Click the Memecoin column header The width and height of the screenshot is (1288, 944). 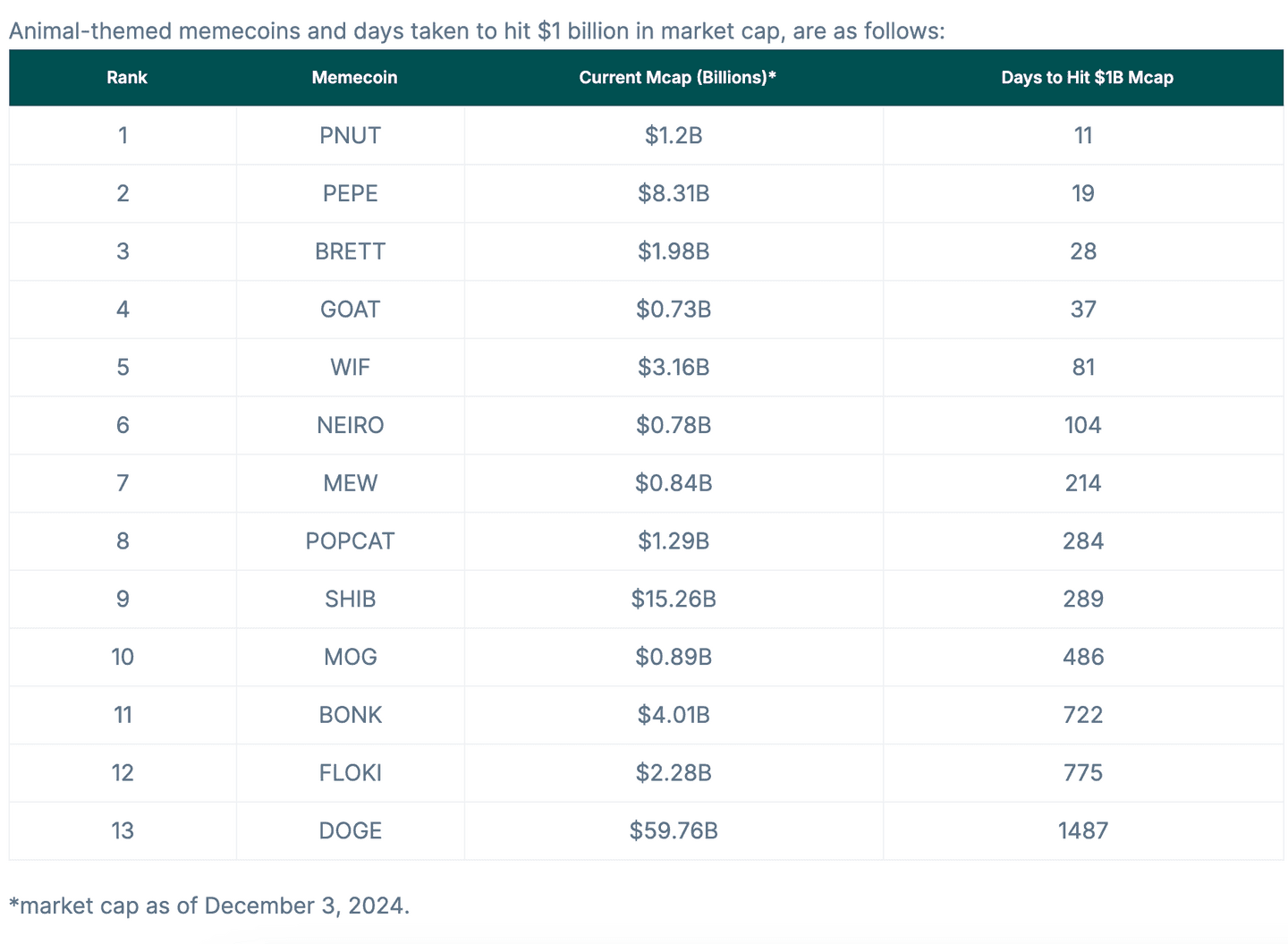tap(354, 78)
